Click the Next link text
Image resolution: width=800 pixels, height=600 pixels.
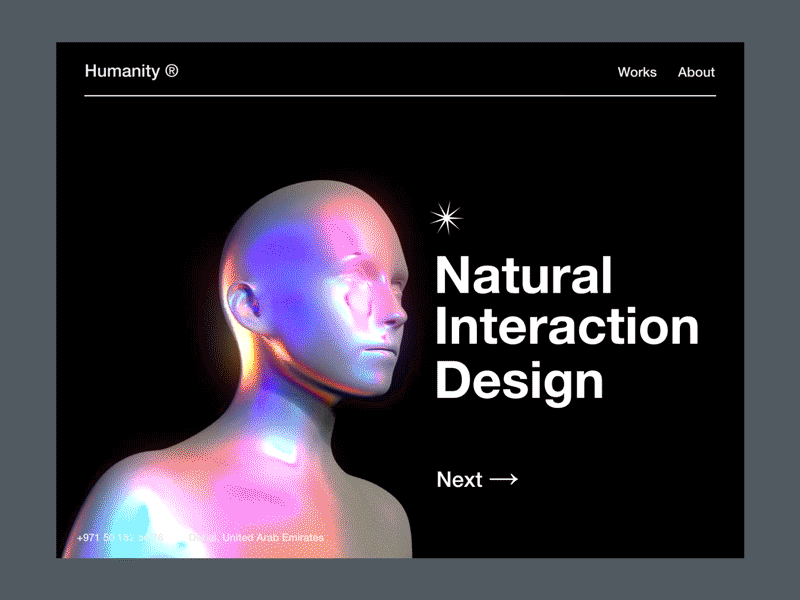459,480
